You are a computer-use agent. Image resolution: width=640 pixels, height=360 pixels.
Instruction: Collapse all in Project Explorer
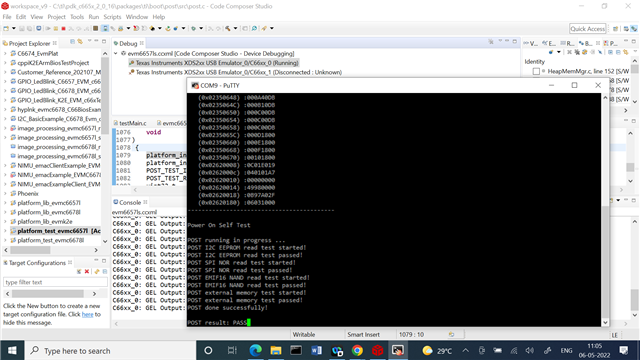[x=72, y=42]
